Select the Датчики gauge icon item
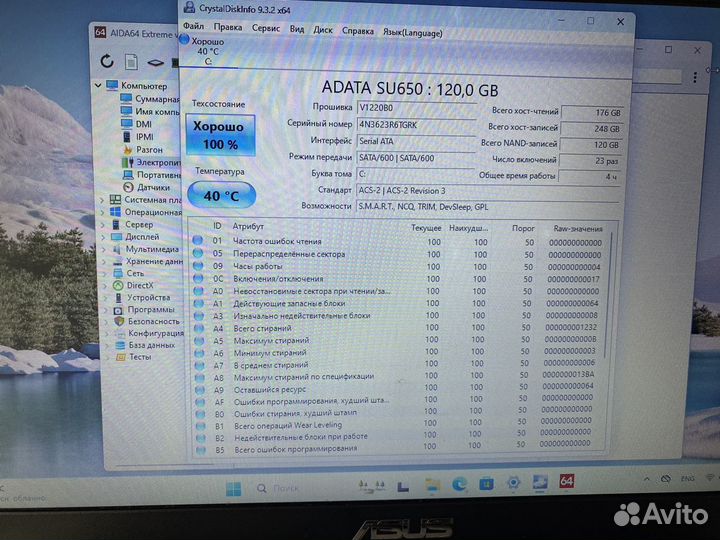 pos(128,187)
